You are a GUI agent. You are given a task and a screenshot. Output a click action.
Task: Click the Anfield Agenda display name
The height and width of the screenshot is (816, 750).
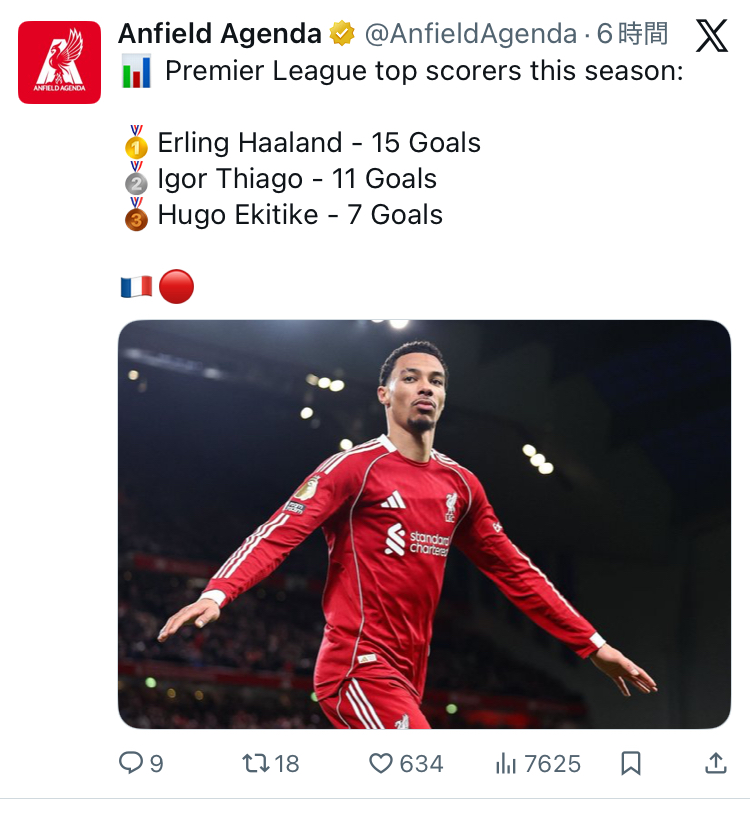click(219, 34)
